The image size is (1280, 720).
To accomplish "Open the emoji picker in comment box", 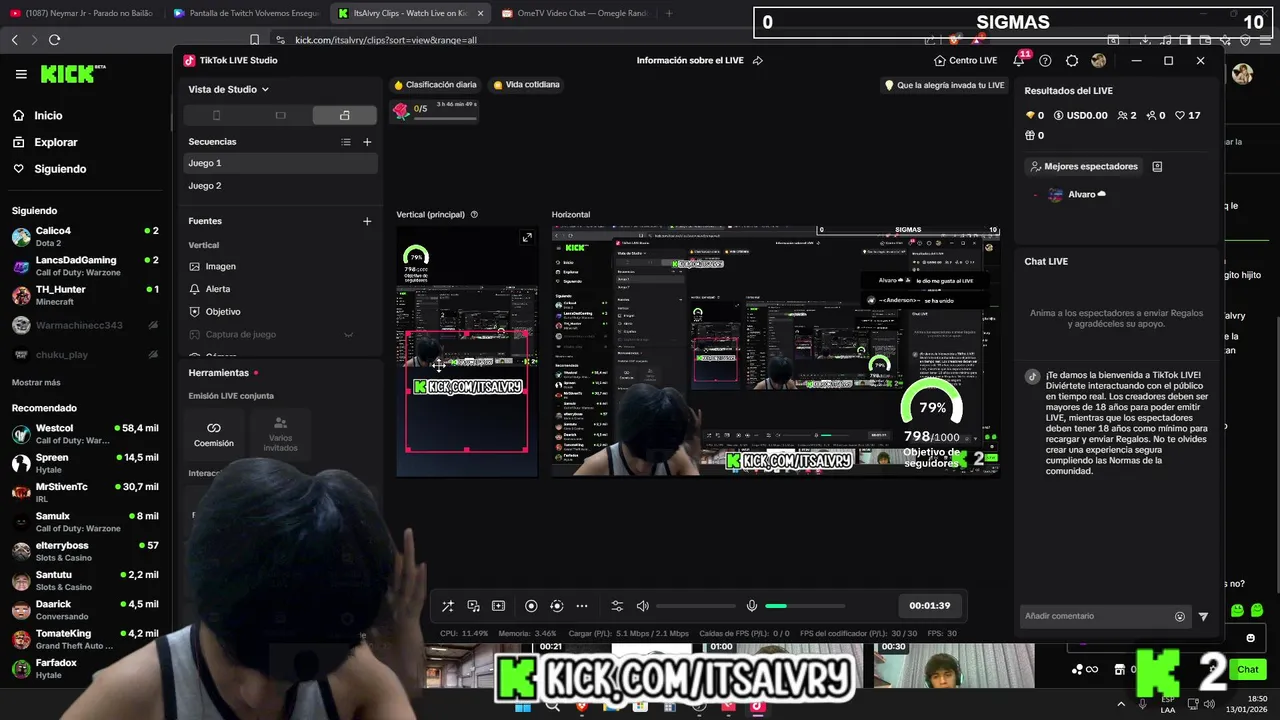I will pyautogui.click(x=1180, y=616).
